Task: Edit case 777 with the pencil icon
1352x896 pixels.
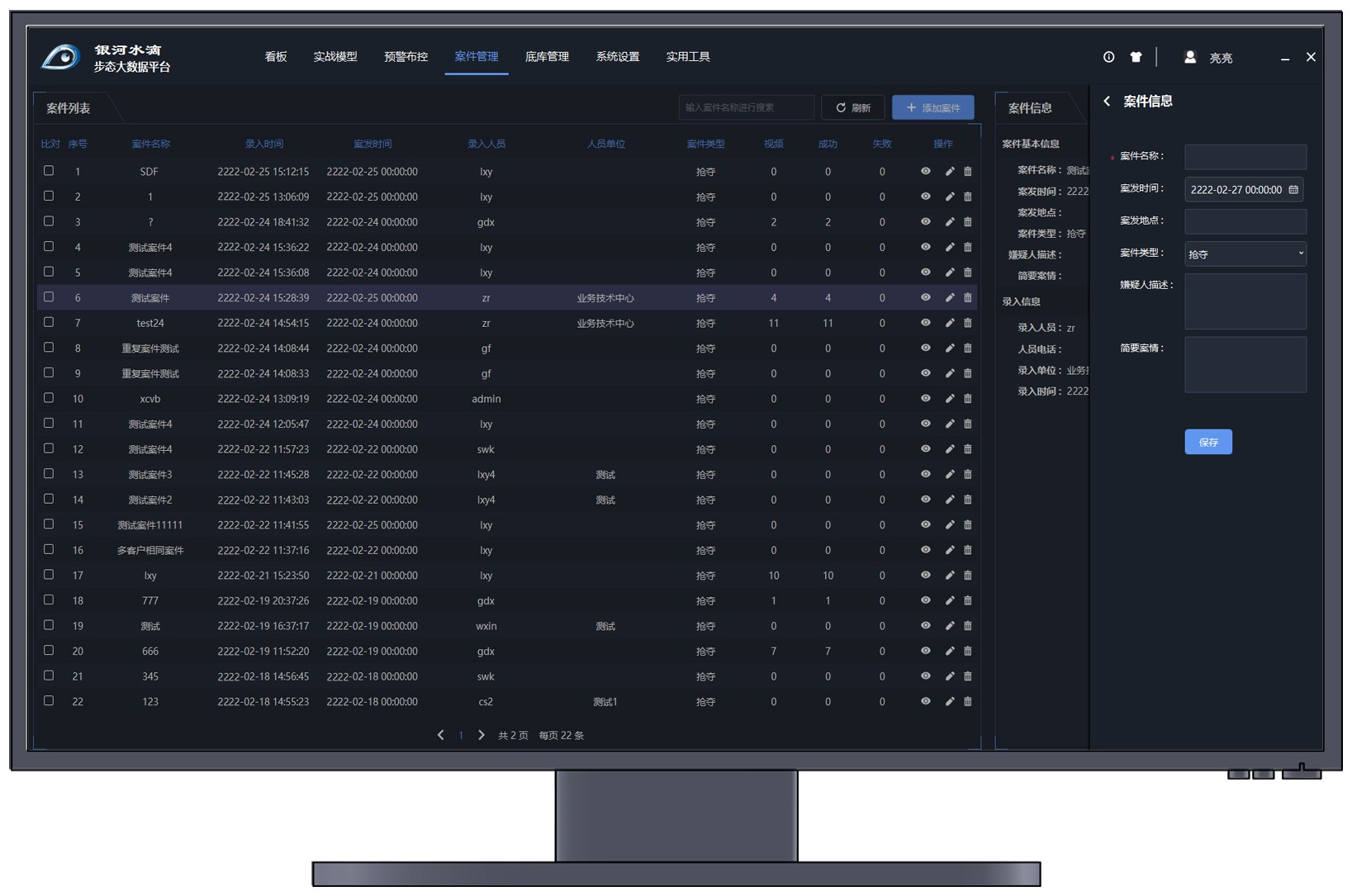Action: (949, 600)
